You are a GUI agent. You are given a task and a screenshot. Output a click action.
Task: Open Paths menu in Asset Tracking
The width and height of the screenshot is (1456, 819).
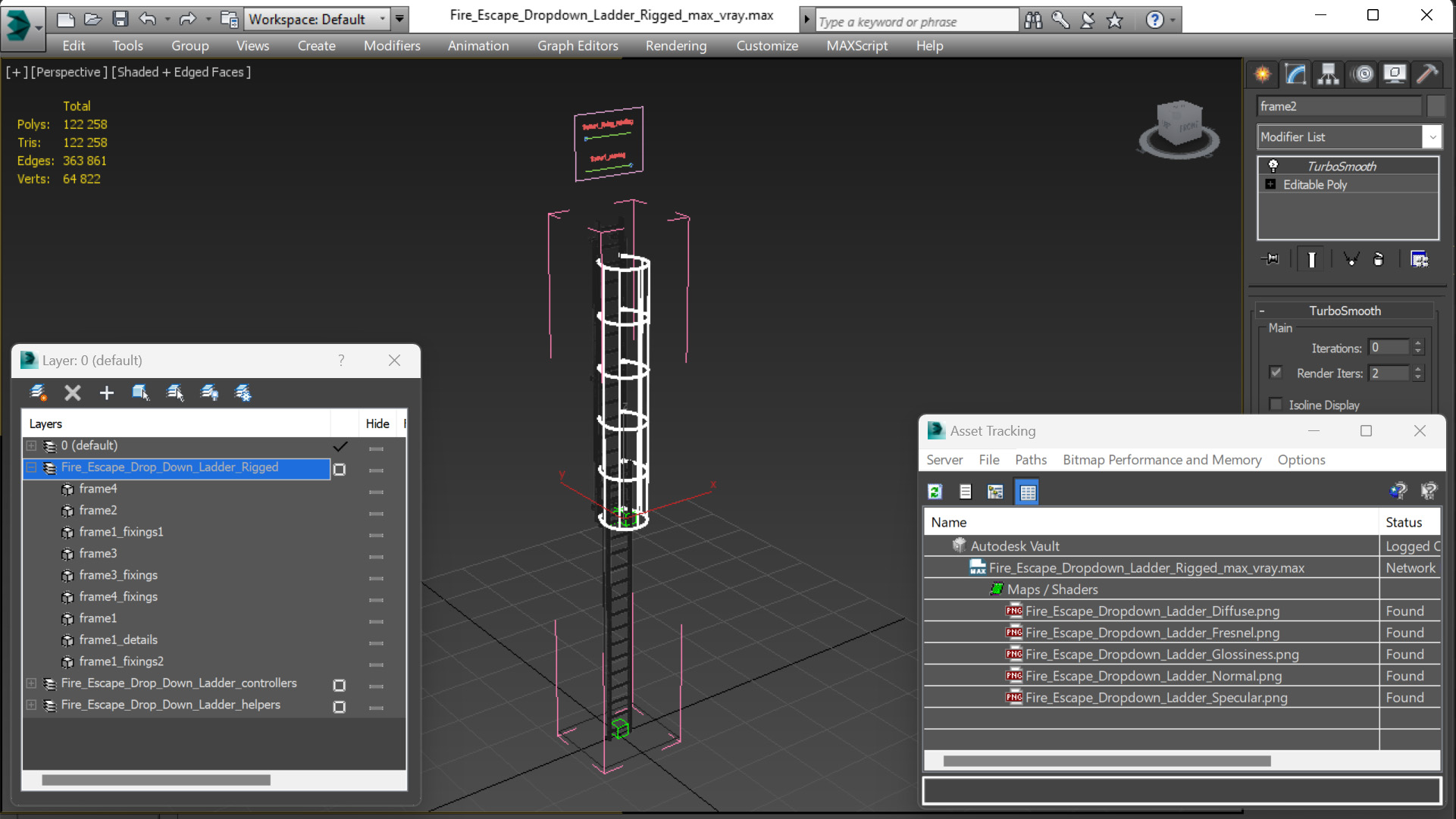tap(1030, 460)
